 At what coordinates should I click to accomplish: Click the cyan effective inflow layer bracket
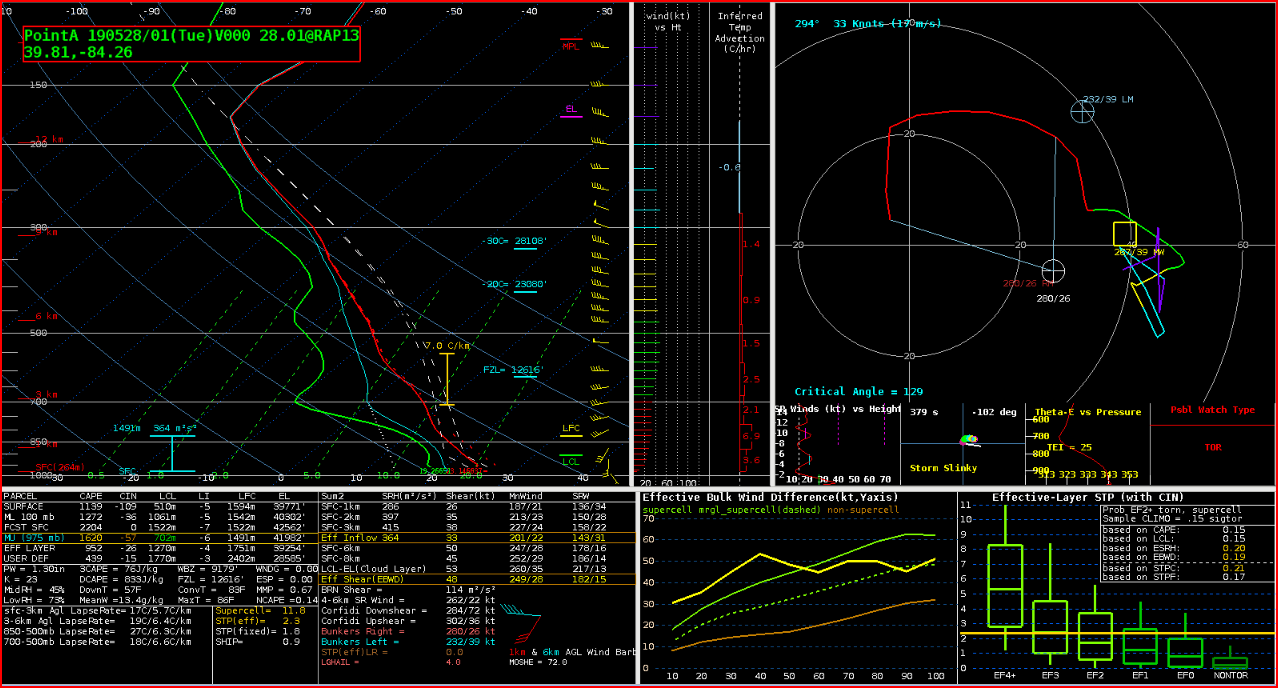[172, 452]
